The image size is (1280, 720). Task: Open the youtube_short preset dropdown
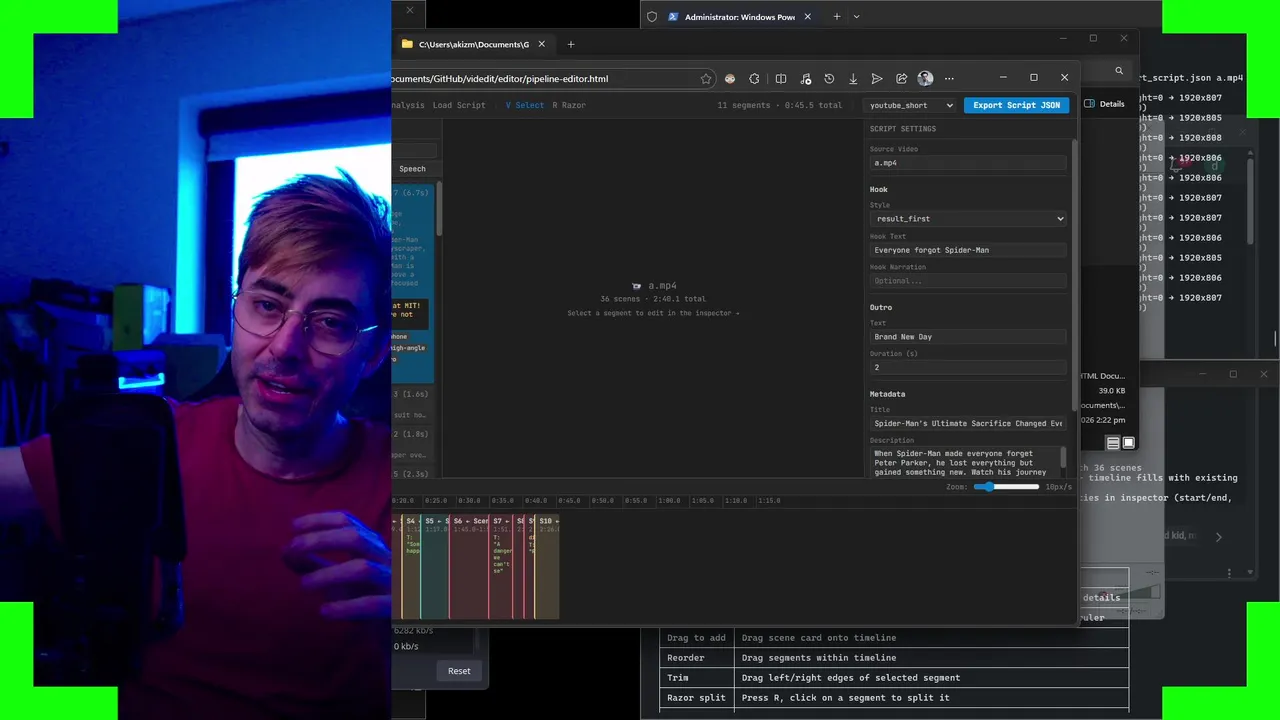coord(911,105)
